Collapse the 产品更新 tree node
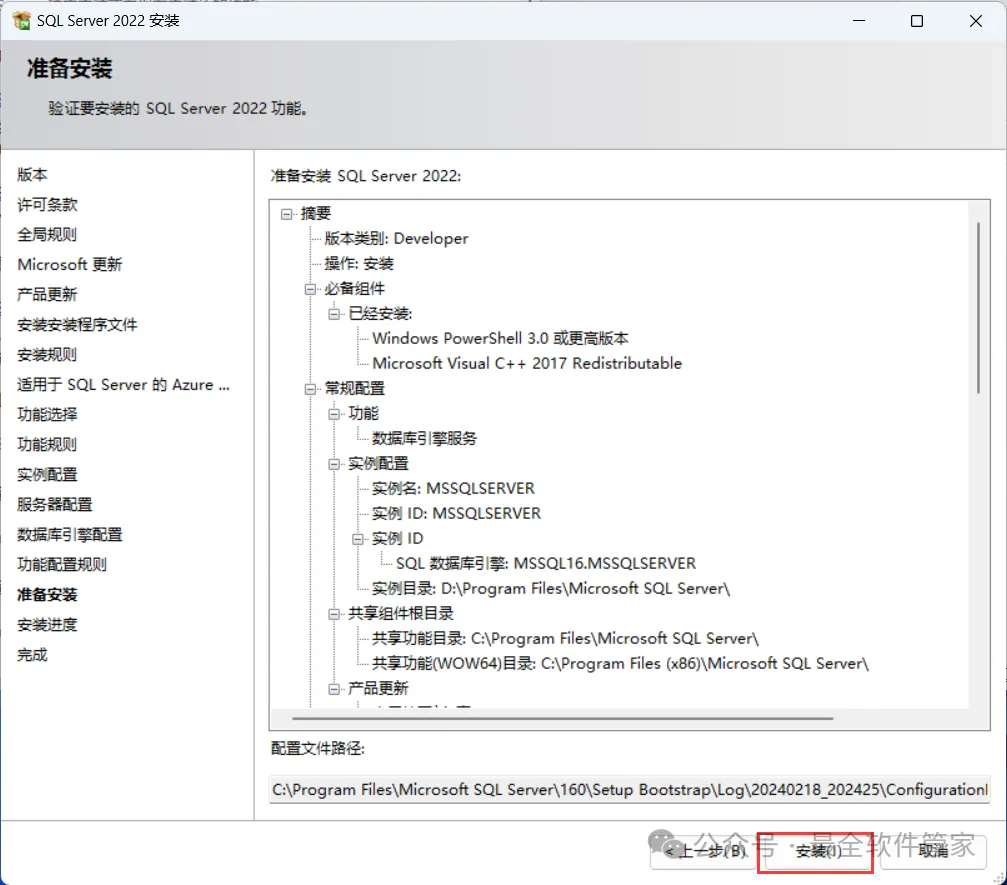The width and height of the screenshot is (1007, 885). [x=334, y=690]
